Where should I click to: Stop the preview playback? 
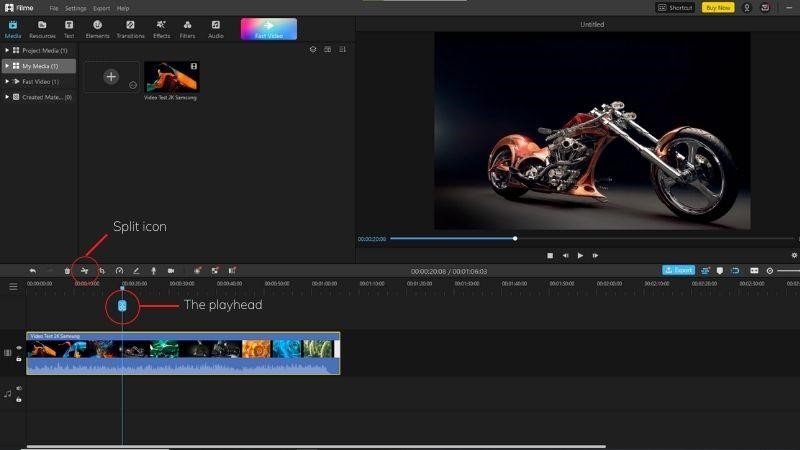(550, 256)
